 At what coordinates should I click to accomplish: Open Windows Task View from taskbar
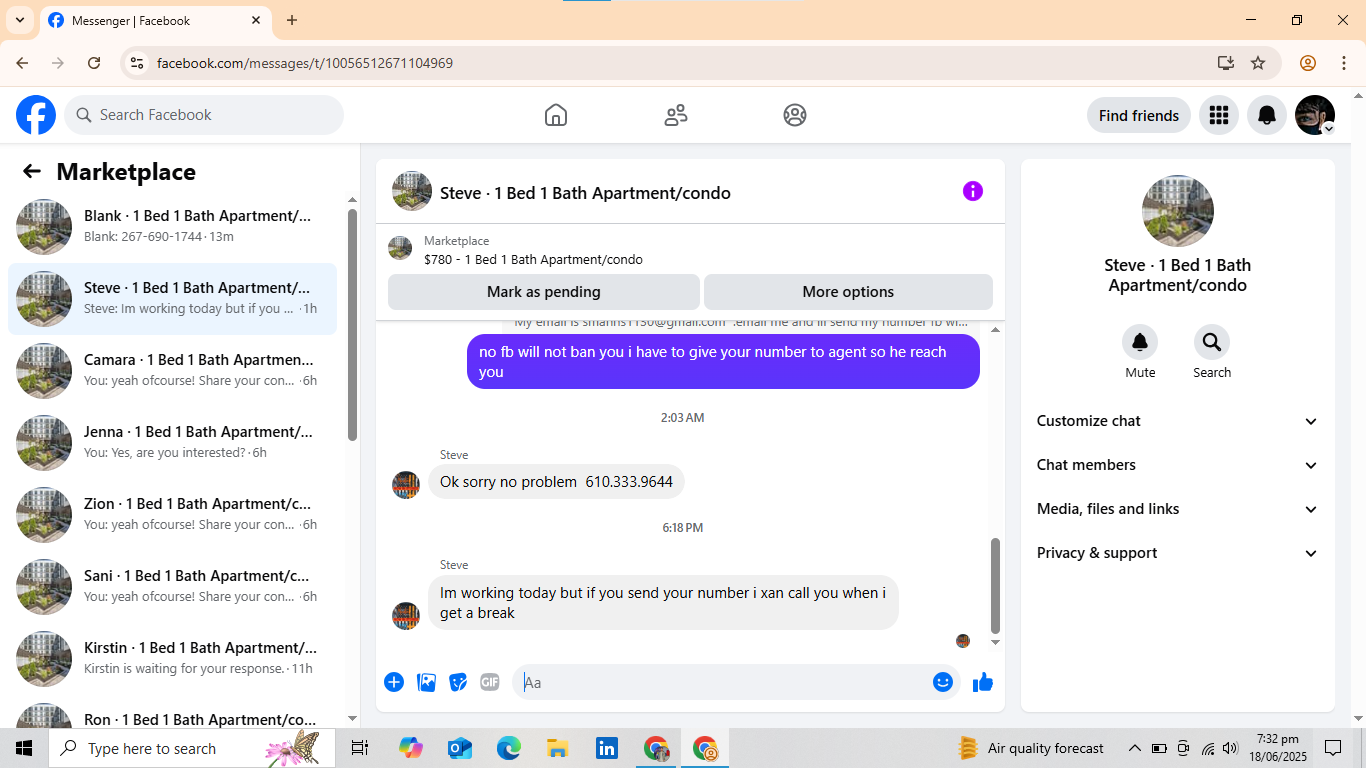click(x=360, y=748)
